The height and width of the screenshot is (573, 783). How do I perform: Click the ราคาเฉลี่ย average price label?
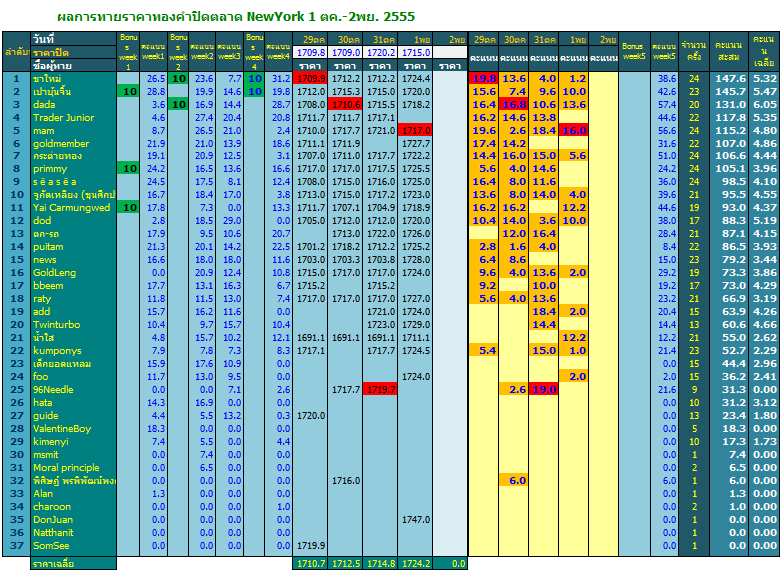click(53, 564)
